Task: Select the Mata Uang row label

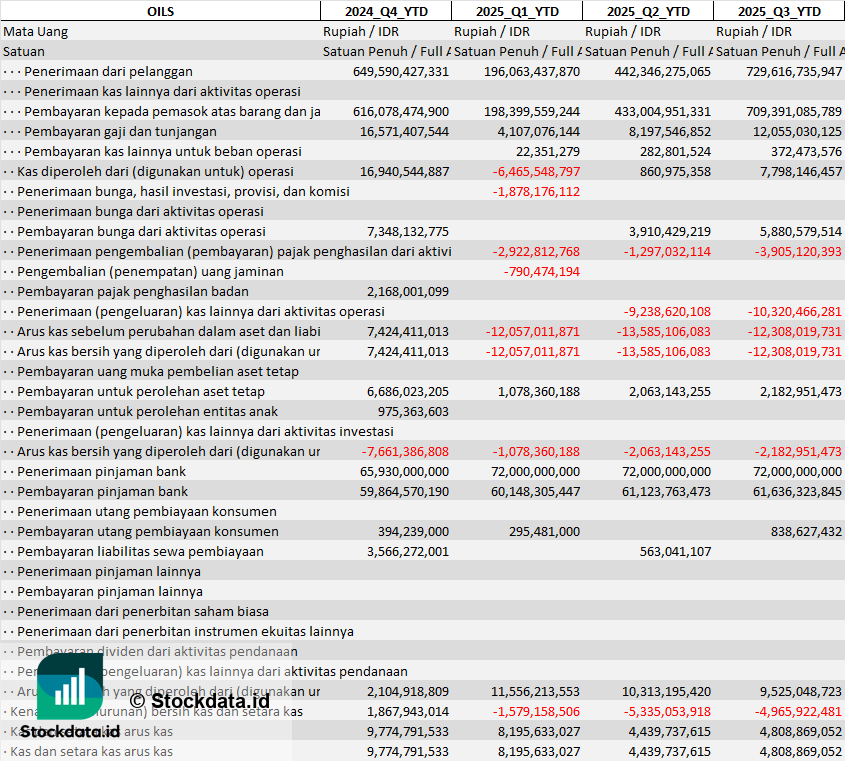Action: pos(36,31)
